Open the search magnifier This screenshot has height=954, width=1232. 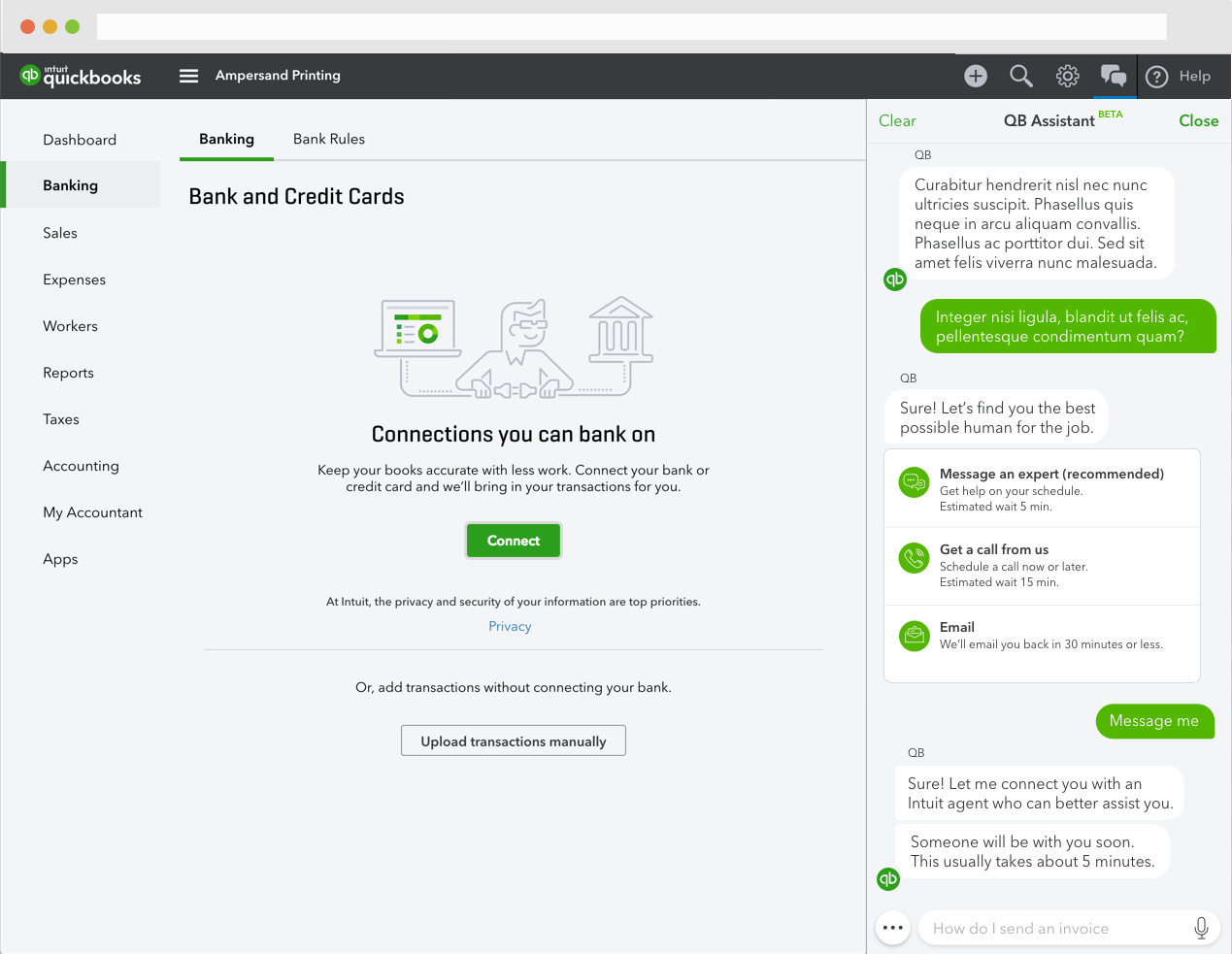coord(1020,76)
